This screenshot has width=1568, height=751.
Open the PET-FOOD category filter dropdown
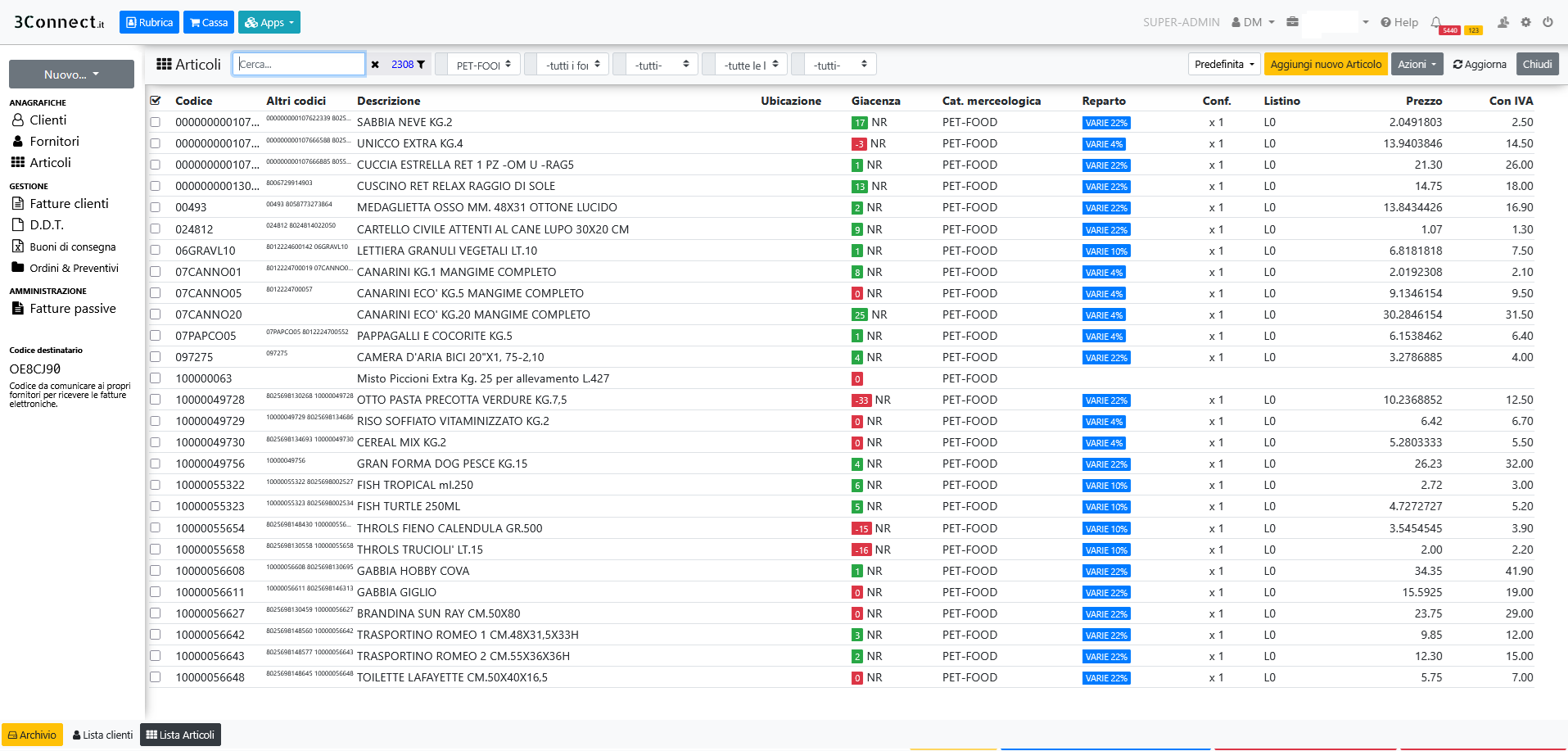[x=483, y=65]
